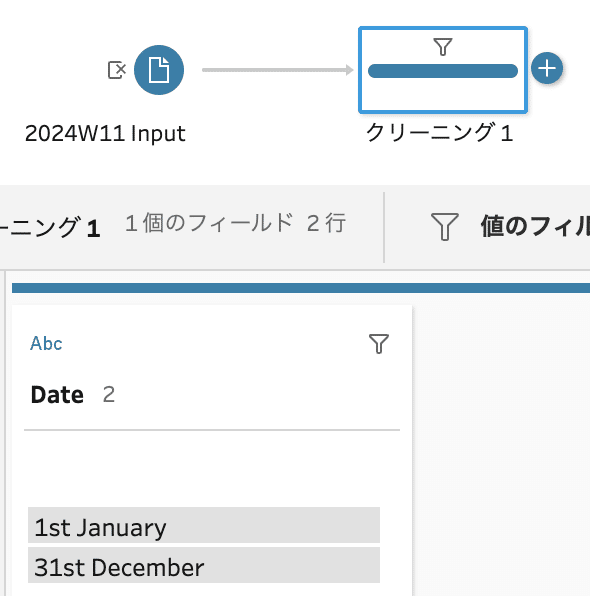Add a new step with the plus button
The height and width of the screenshot is (596, 590).
click(547, 68)
